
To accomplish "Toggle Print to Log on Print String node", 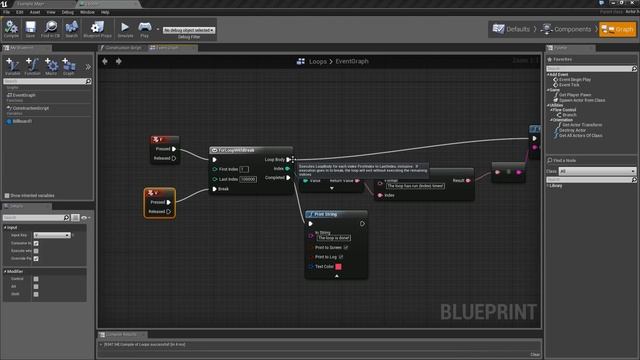I will (x=341, y=257).
